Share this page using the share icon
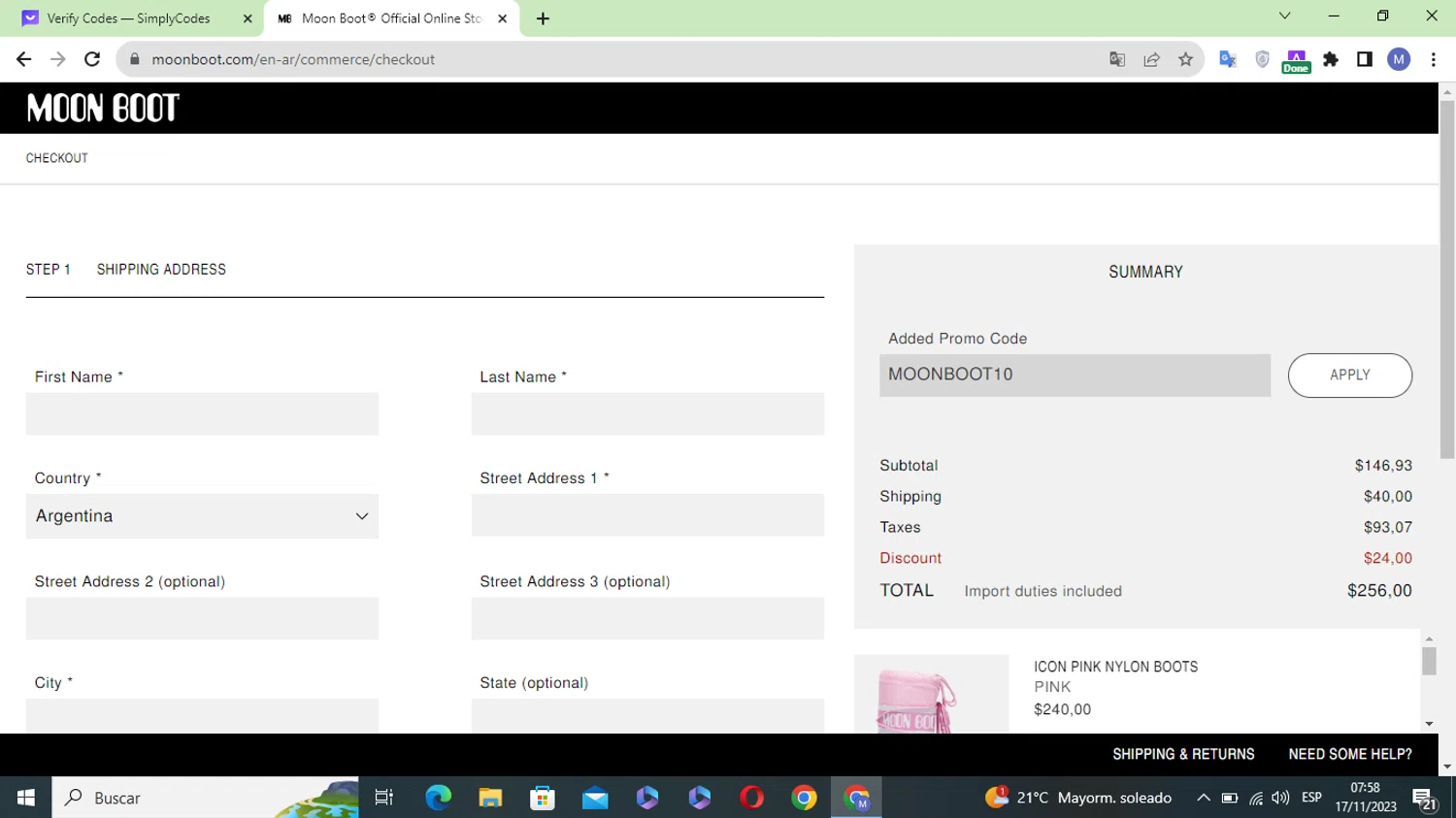The width and height of the screenshot is (1456, 818). coord(1151,59)
